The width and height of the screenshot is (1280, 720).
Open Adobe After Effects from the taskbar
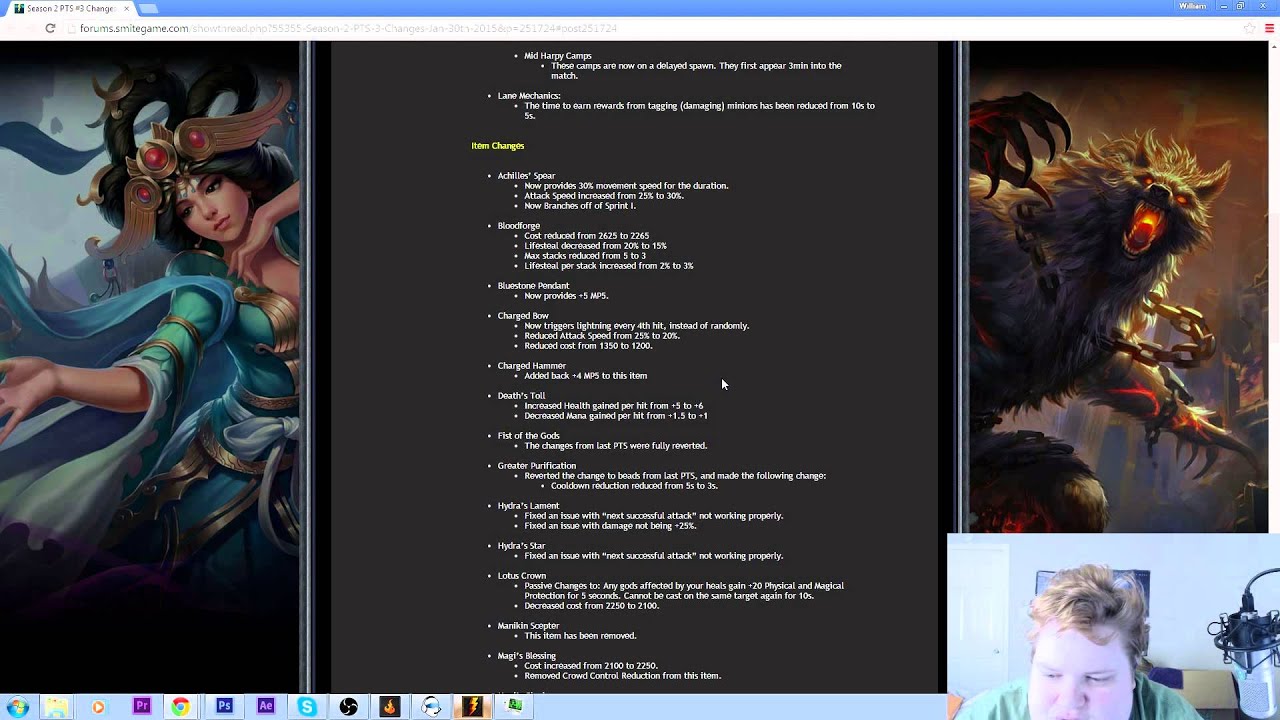(x=265, y=707)
